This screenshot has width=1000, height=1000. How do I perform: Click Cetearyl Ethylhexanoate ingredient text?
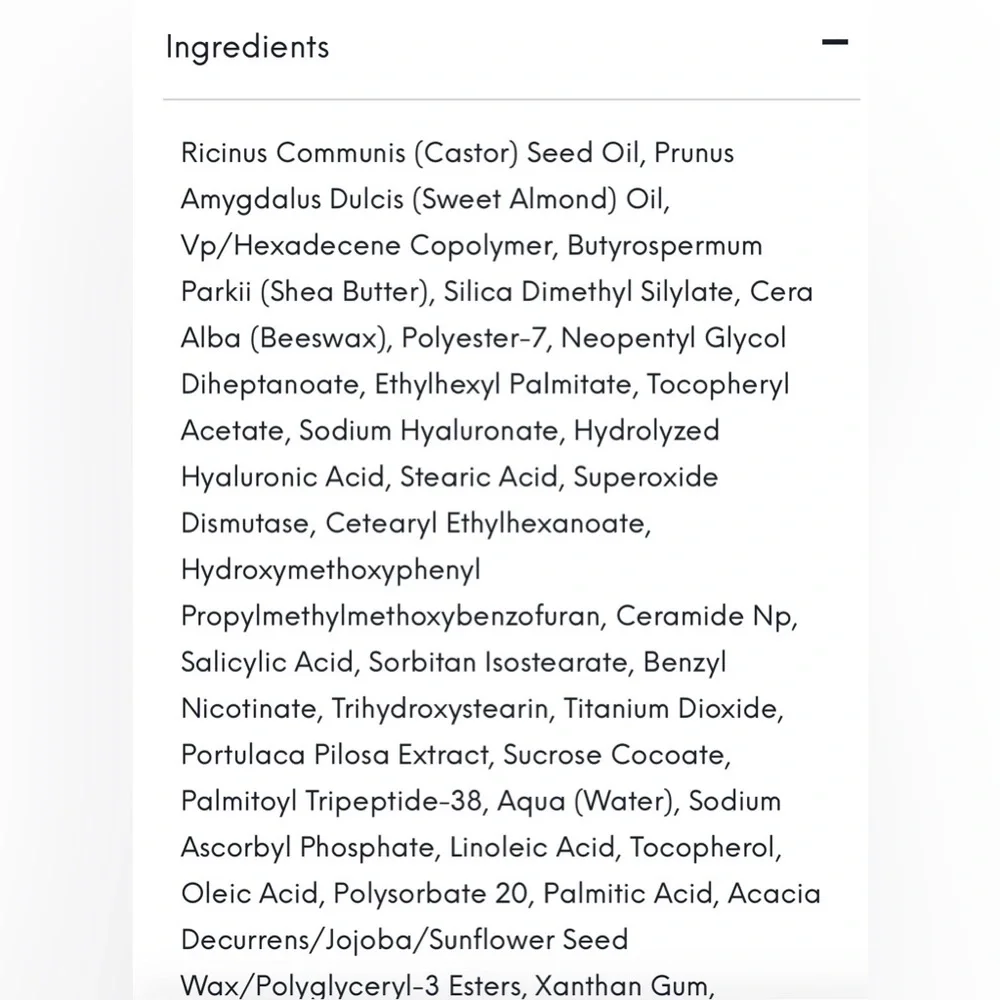488,524
